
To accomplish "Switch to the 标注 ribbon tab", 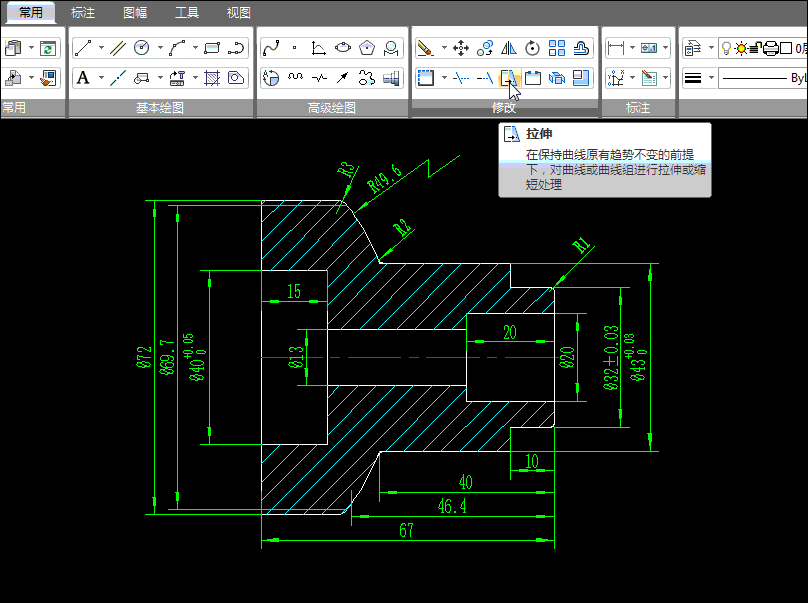I will point(83,12).
